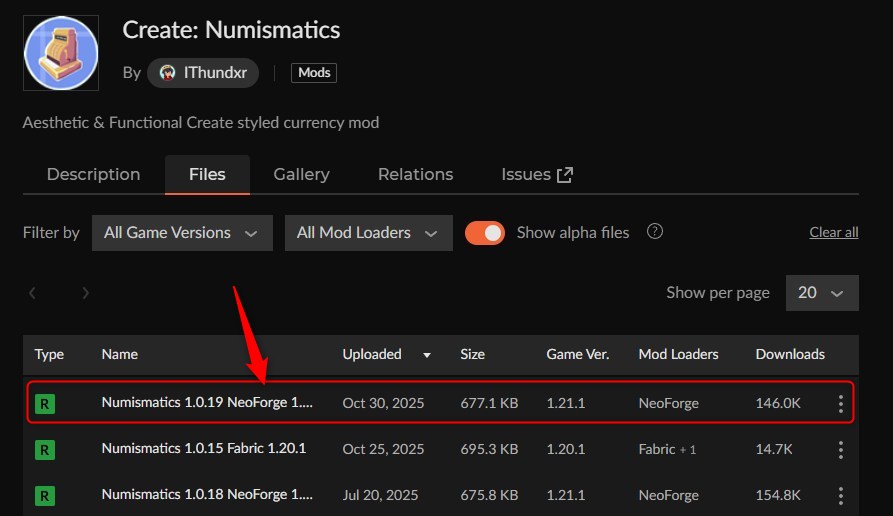Sort by the Type column header
Image resolution: width=893 pixels, height=516 pixels.
[49, 354]
